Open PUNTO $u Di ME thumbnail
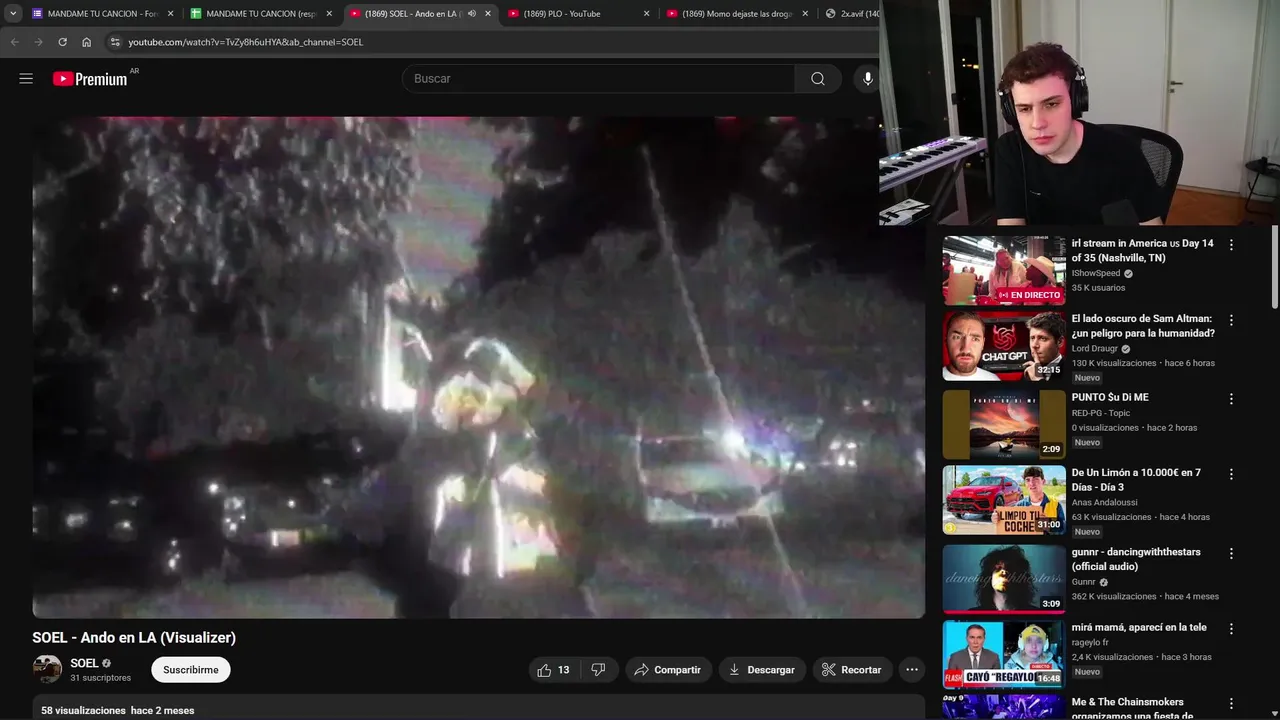 pyautogui.click(x=1004, y=424)
